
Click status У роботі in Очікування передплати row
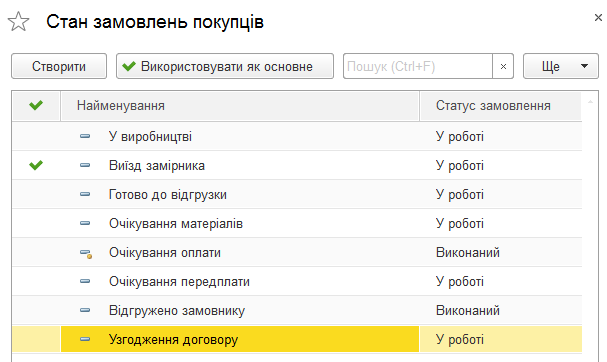click(460, 282)
